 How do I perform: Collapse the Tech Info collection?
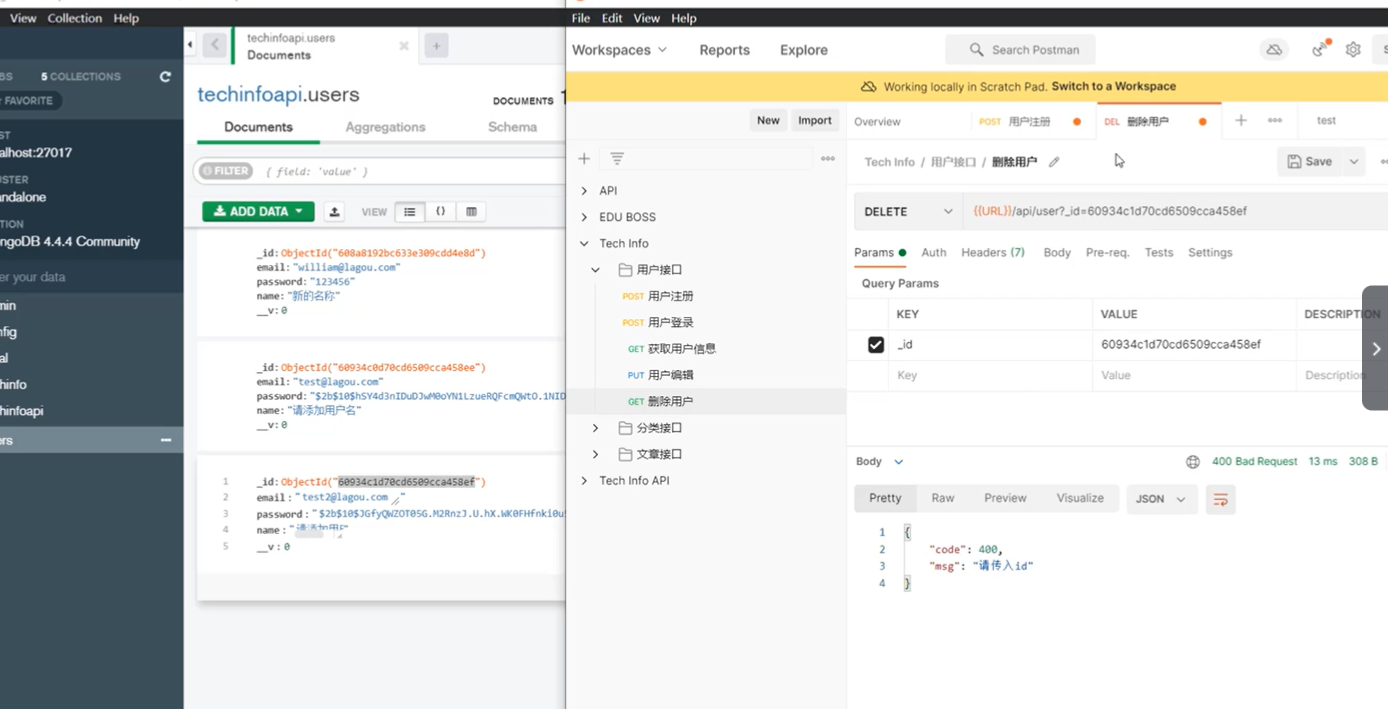[585, 243]
